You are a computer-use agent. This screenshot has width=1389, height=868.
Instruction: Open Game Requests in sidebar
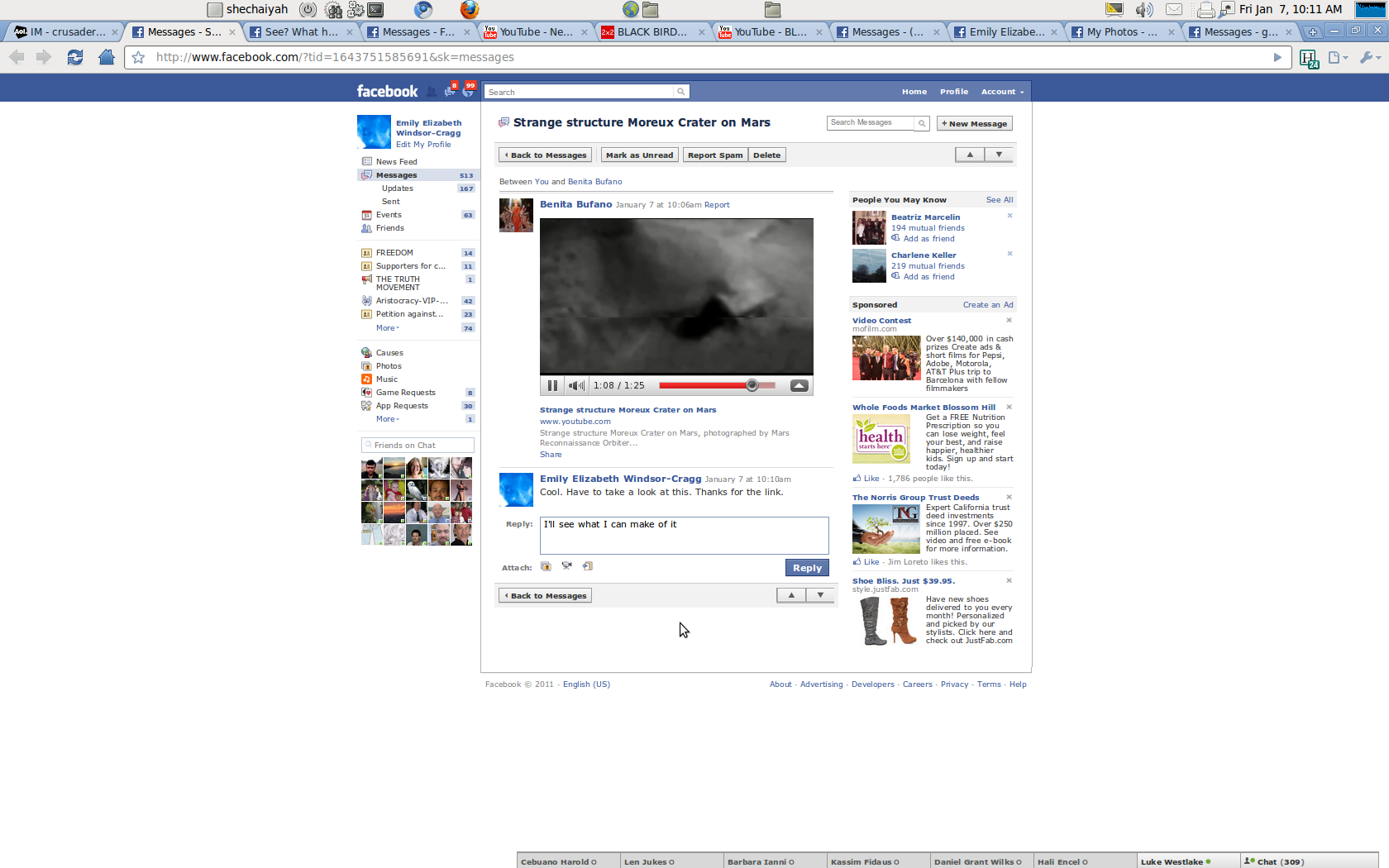click(x=405, y=392)
